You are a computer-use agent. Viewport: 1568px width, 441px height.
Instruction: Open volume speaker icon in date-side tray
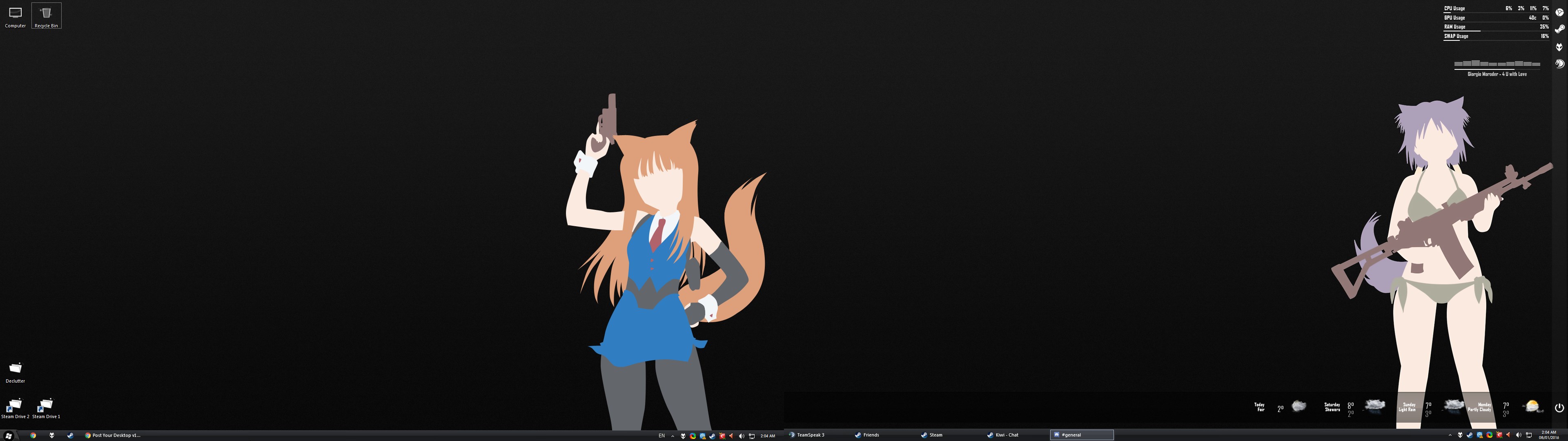(x=1519, y=436)
